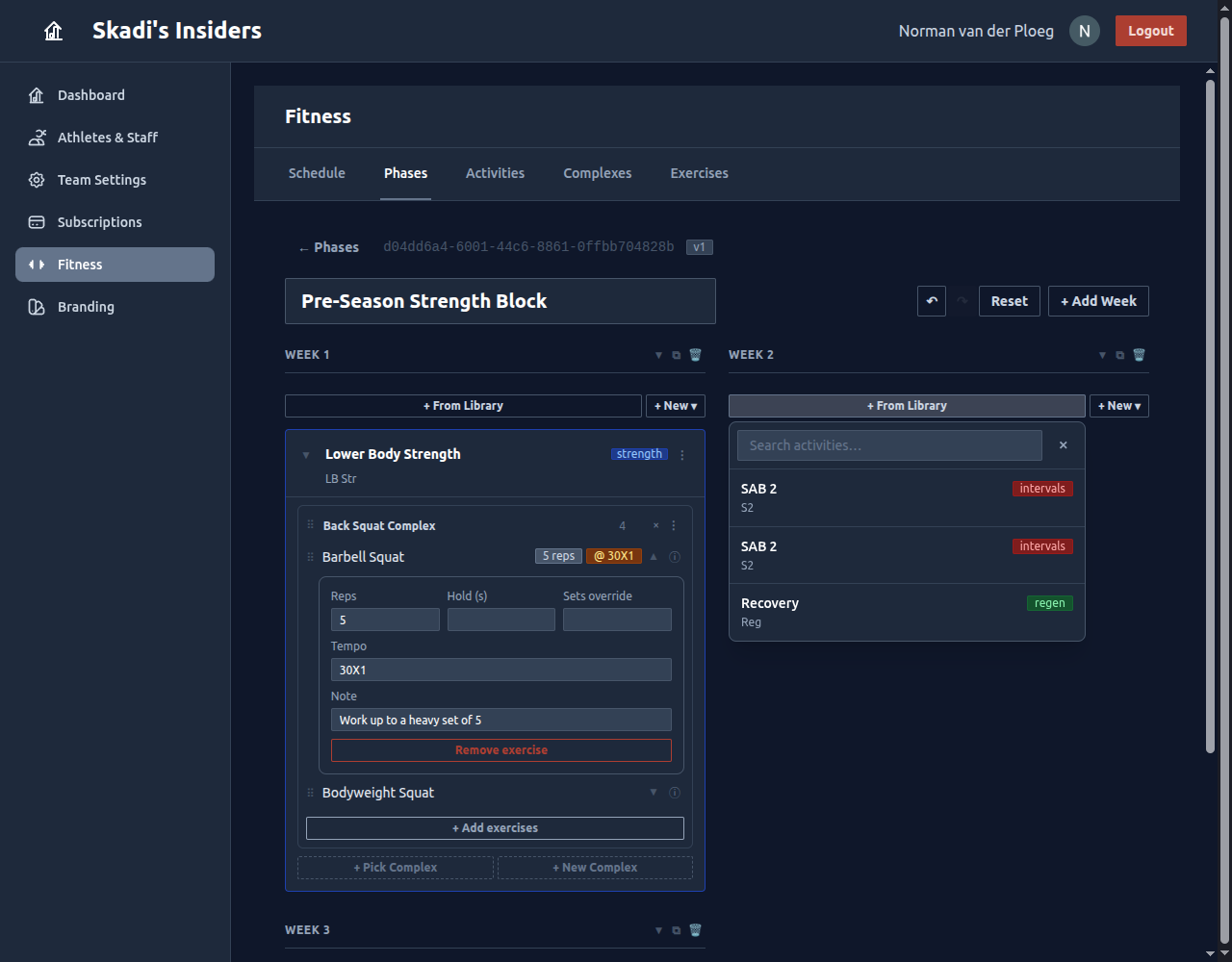Click the + Add exercises button
The width and height of the screenshot is (1232, 962).
[495, 828]
